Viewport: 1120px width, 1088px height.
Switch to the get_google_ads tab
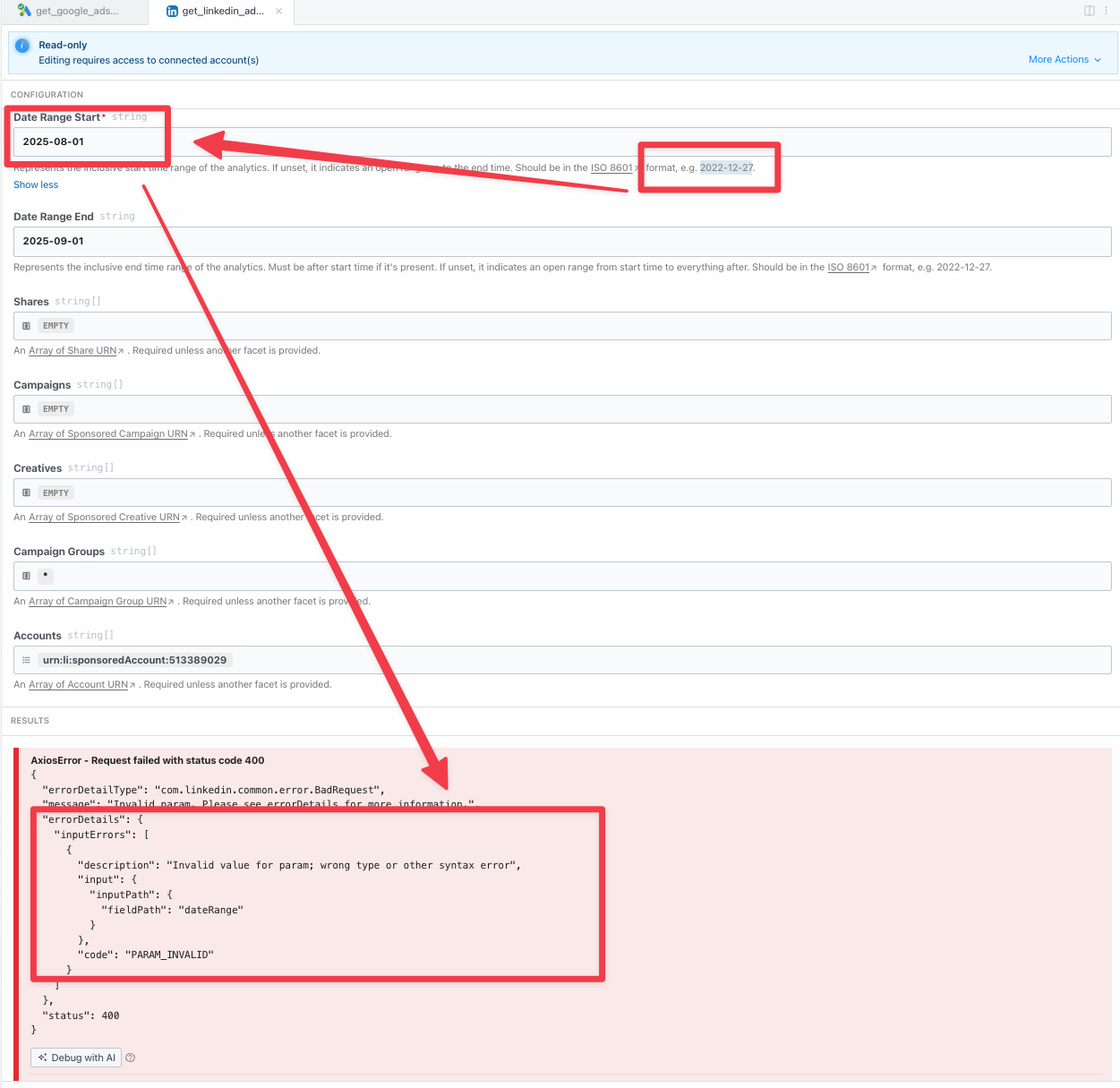coord(70,12)
